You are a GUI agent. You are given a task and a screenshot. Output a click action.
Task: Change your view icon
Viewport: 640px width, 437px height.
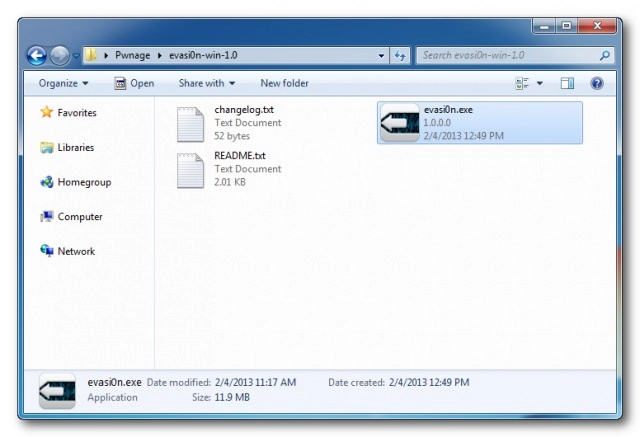[522, 83]
